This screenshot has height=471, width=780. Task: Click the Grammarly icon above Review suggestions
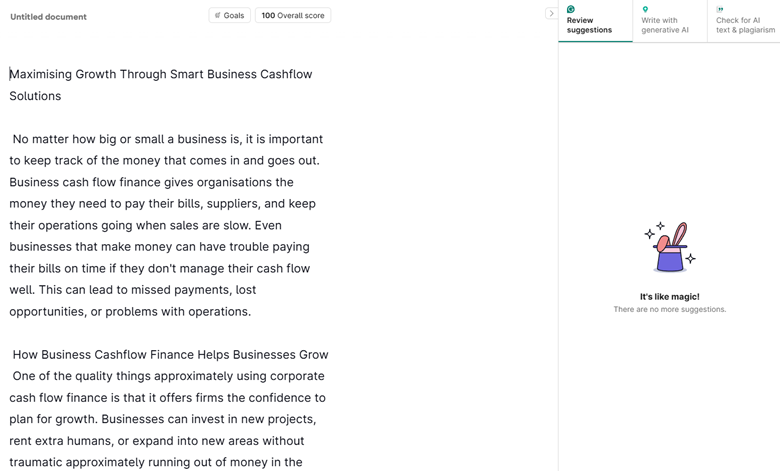point(571,9)
